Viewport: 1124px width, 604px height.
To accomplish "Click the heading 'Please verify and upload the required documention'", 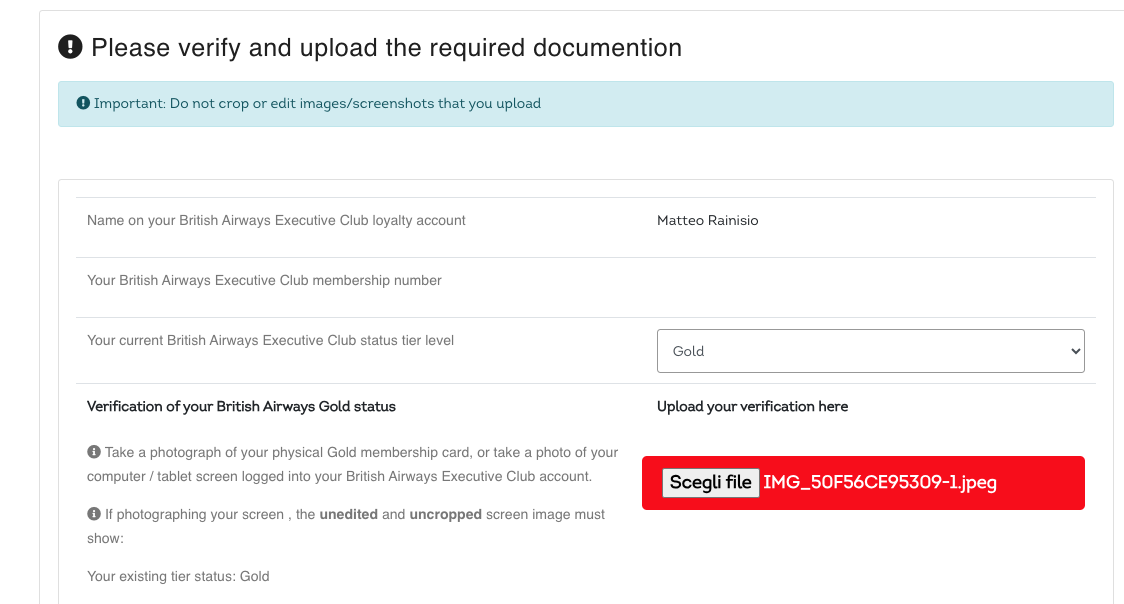I will pos(386,48).
